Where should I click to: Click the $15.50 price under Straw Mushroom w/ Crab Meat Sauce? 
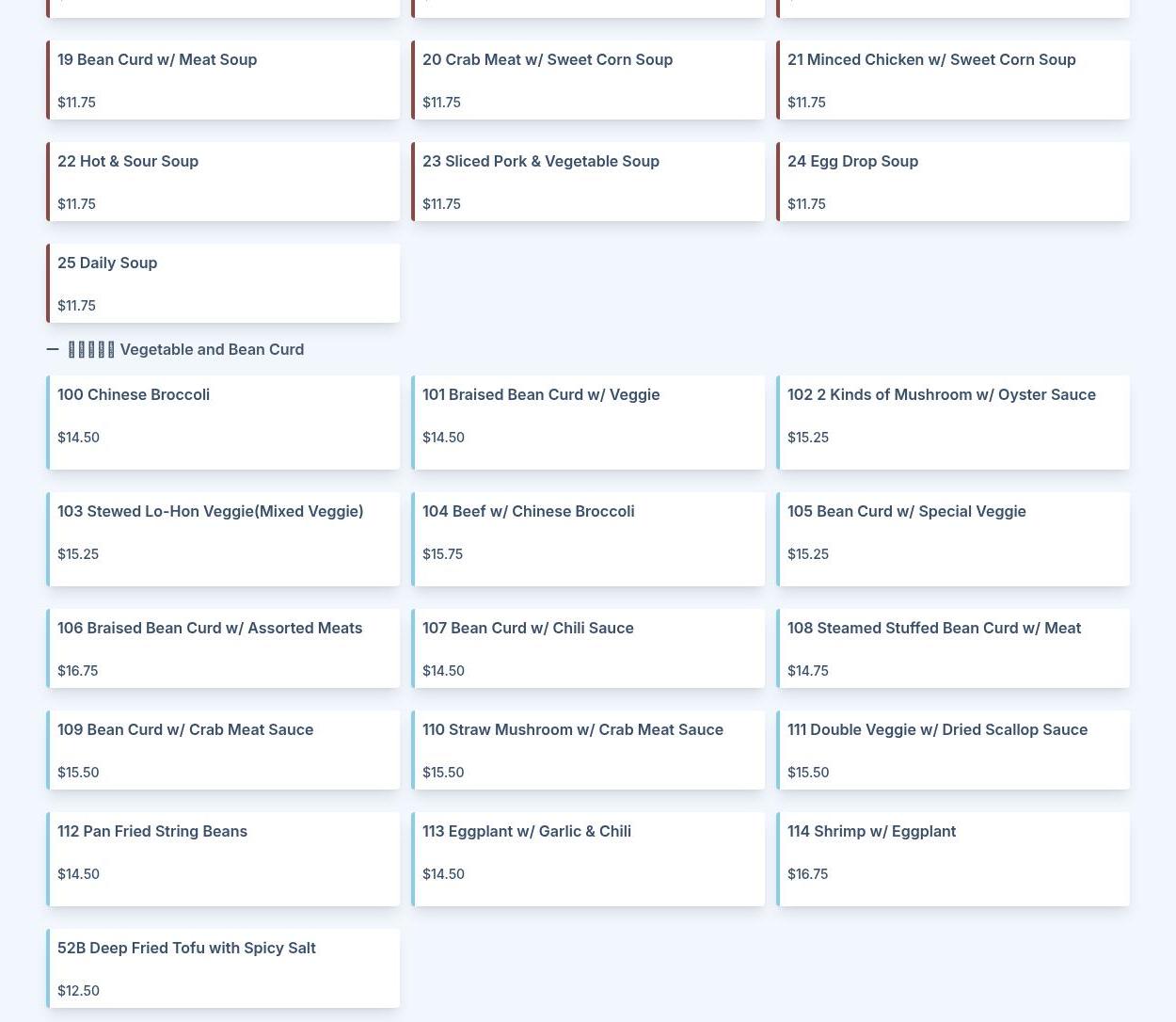click(x=443, y=773)
